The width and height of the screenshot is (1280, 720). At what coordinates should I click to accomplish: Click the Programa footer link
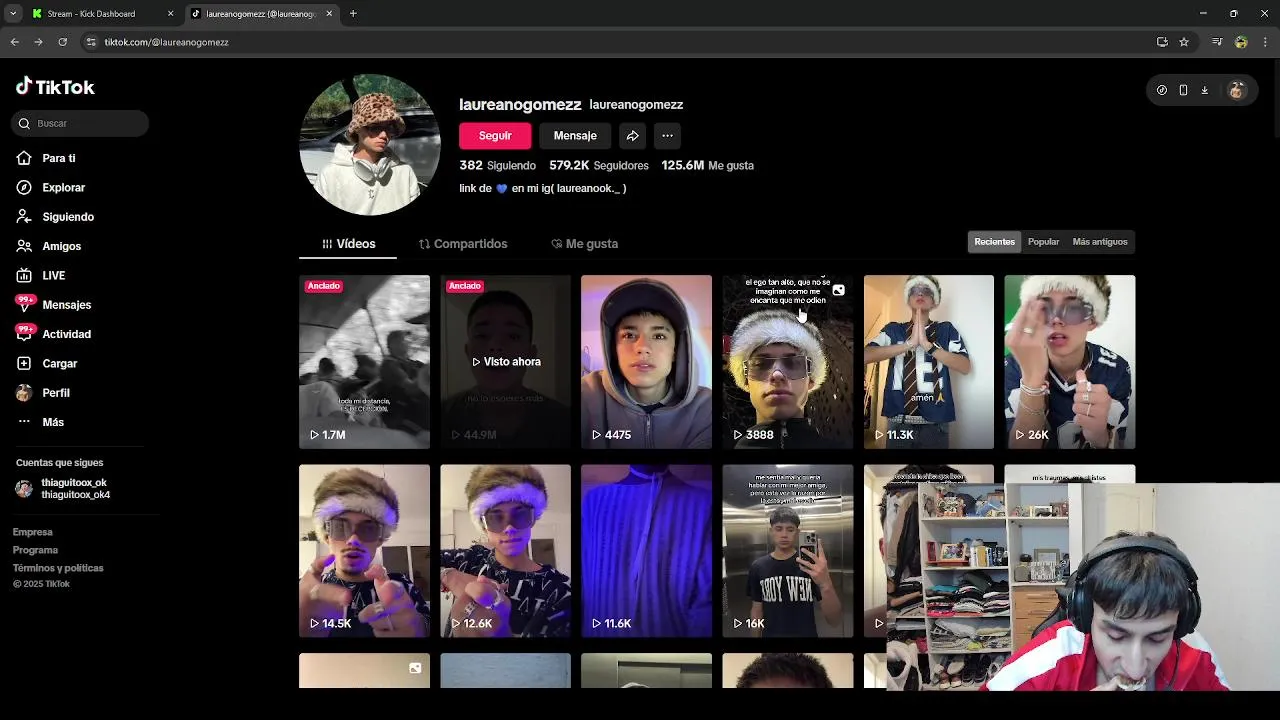click(x=35, y=550)
